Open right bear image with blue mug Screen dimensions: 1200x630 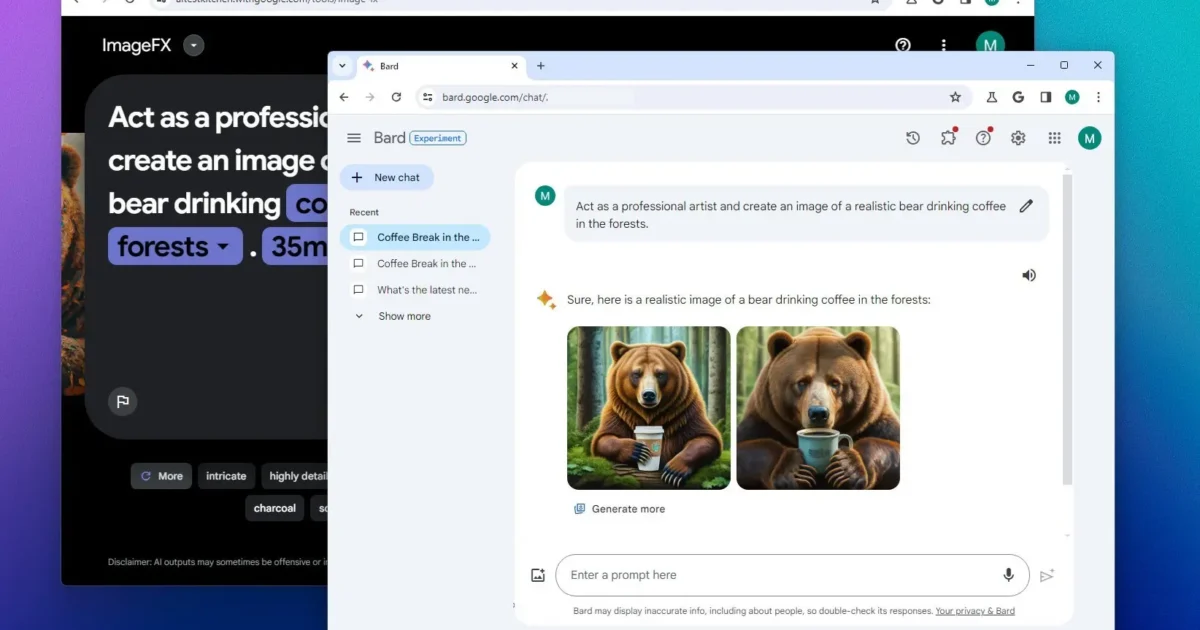click(x=818, y=408)
